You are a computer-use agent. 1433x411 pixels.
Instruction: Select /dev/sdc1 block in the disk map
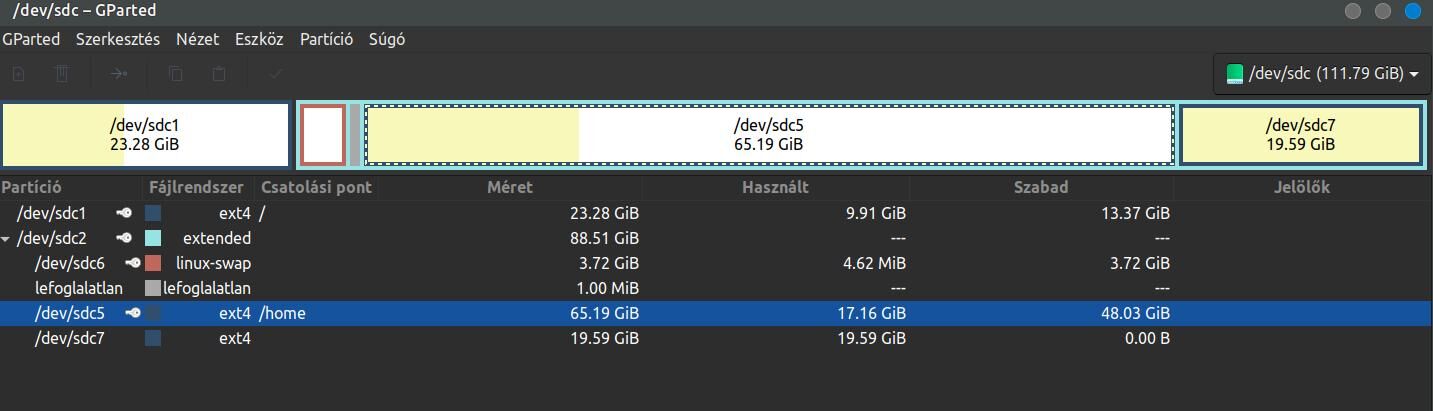(145, 135)
